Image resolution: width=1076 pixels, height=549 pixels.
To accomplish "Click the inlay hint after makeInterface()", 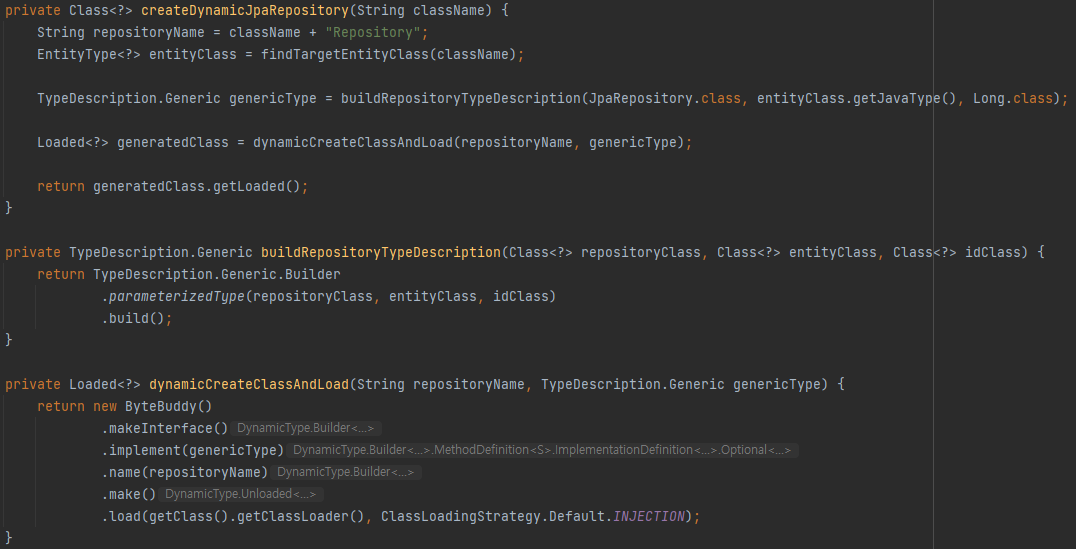I will point(305,428).
